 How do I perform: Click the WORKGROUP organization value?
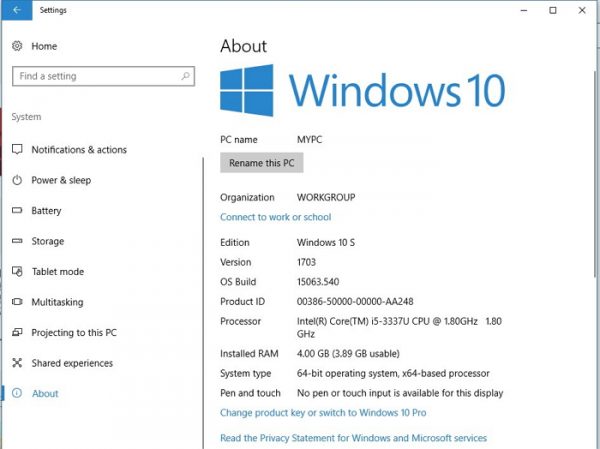click(326, 198)
